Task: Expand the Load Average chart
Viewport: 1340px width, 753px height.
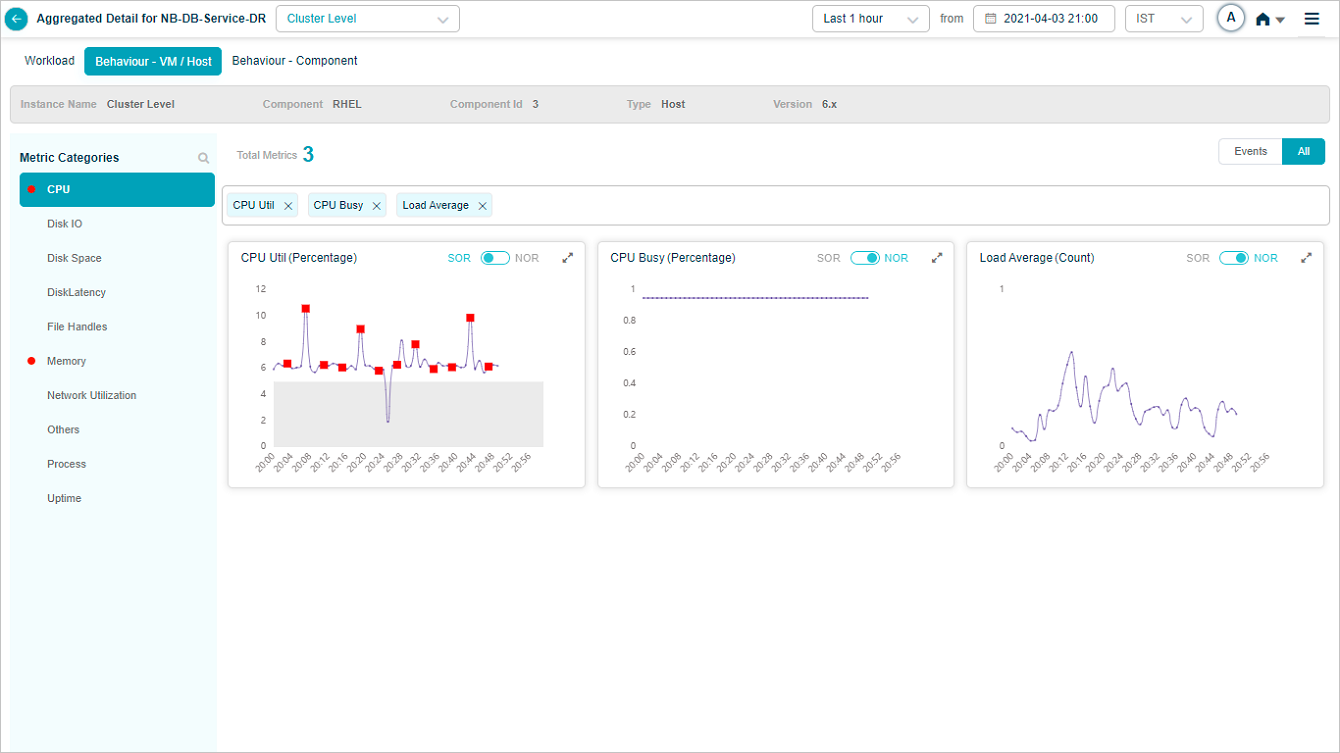Action: pyautogui.click(x=1306, y=258)
